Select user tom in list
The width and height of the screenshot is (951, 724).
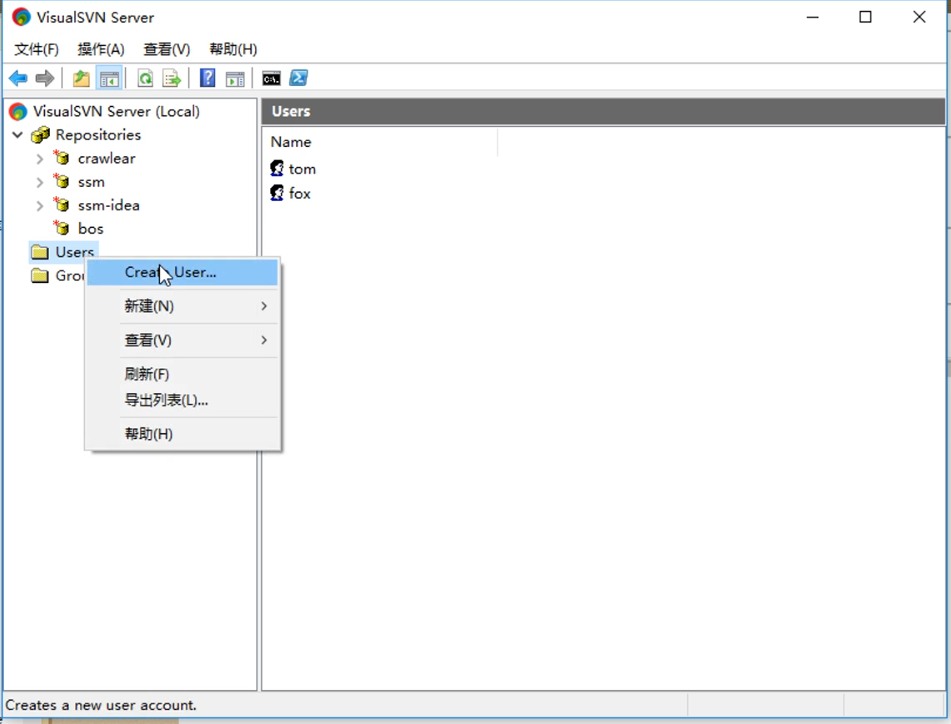(302, 169)
